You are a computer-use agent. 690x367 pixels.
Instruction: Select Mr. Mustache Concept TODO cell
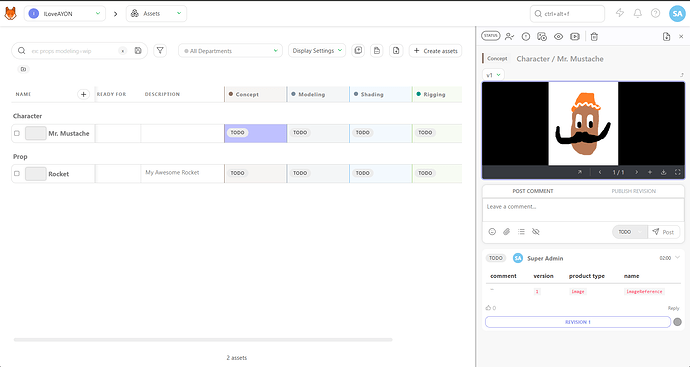point(256,133)
